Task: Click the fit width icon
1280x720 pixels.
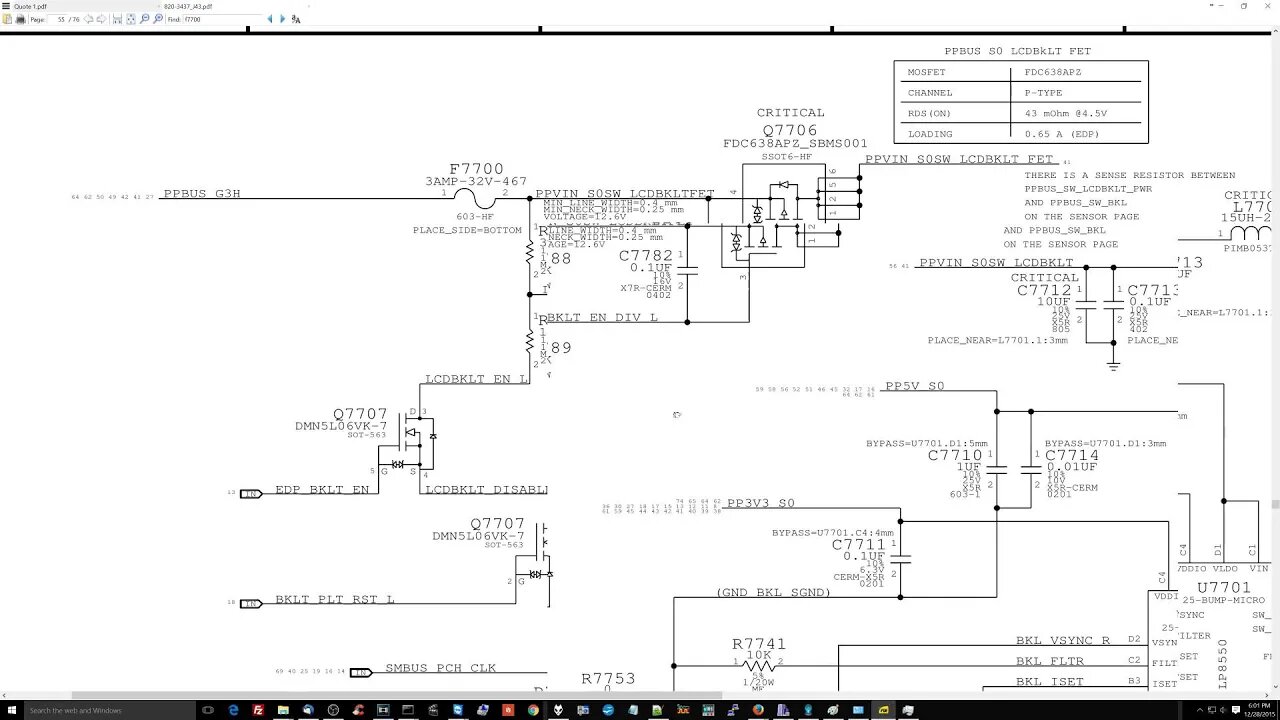Action: coord(117,19)
